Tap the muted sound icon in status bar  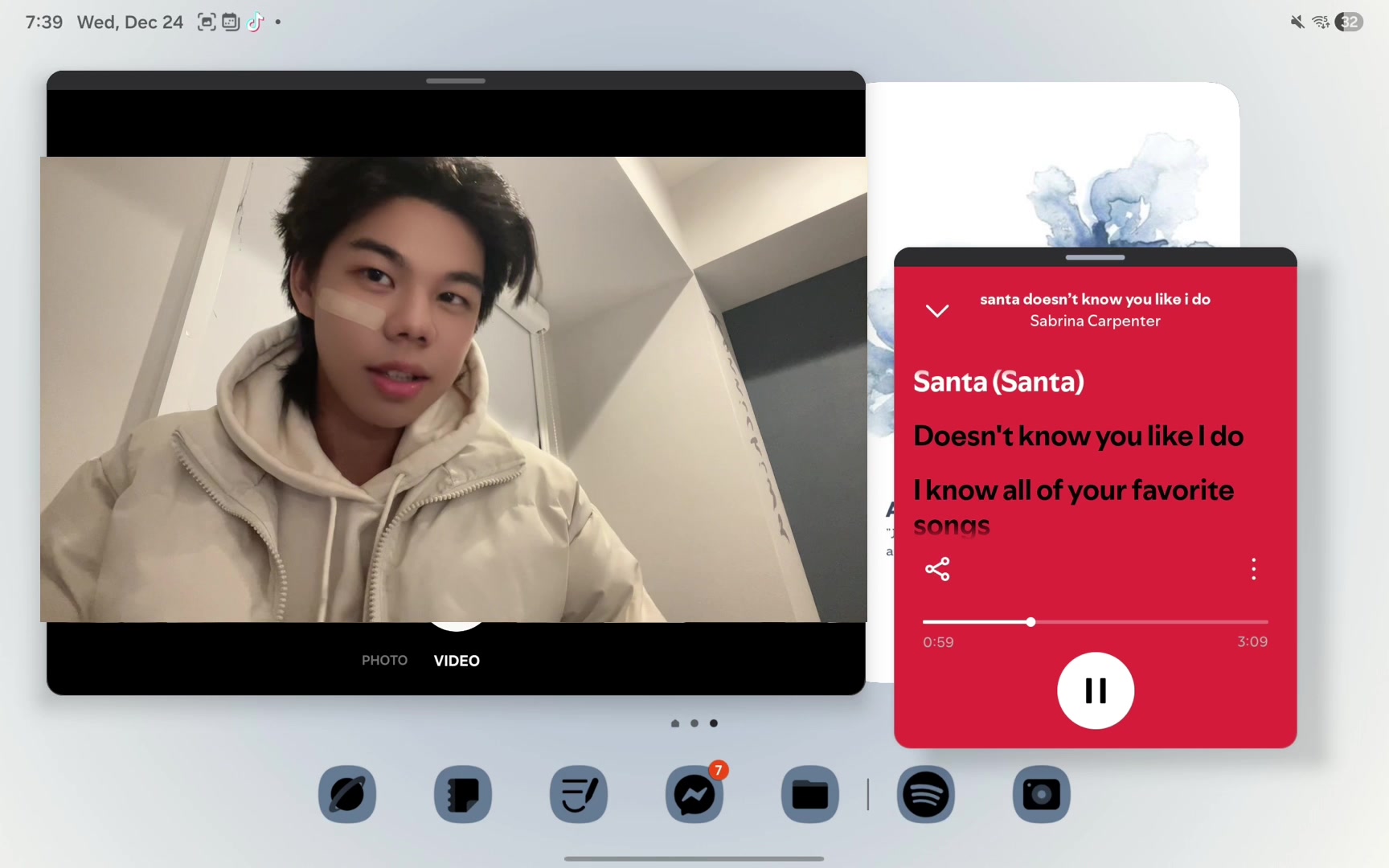coord(1297,22)
